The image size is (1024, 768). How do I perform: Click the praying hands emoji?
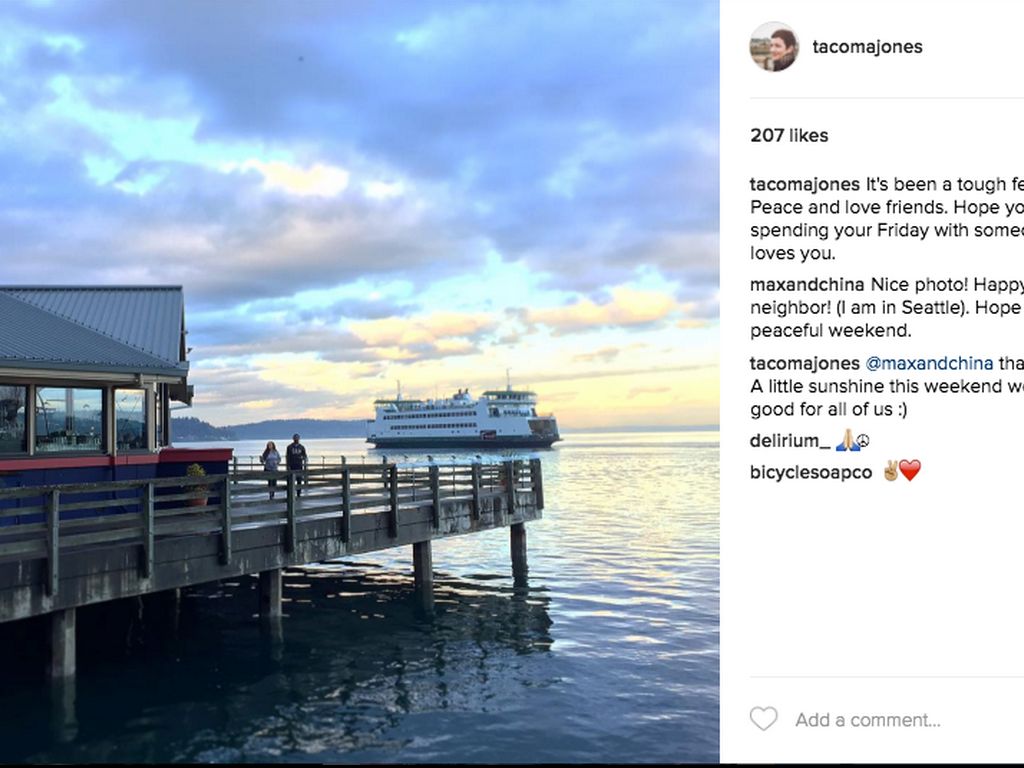pos(846,441)
